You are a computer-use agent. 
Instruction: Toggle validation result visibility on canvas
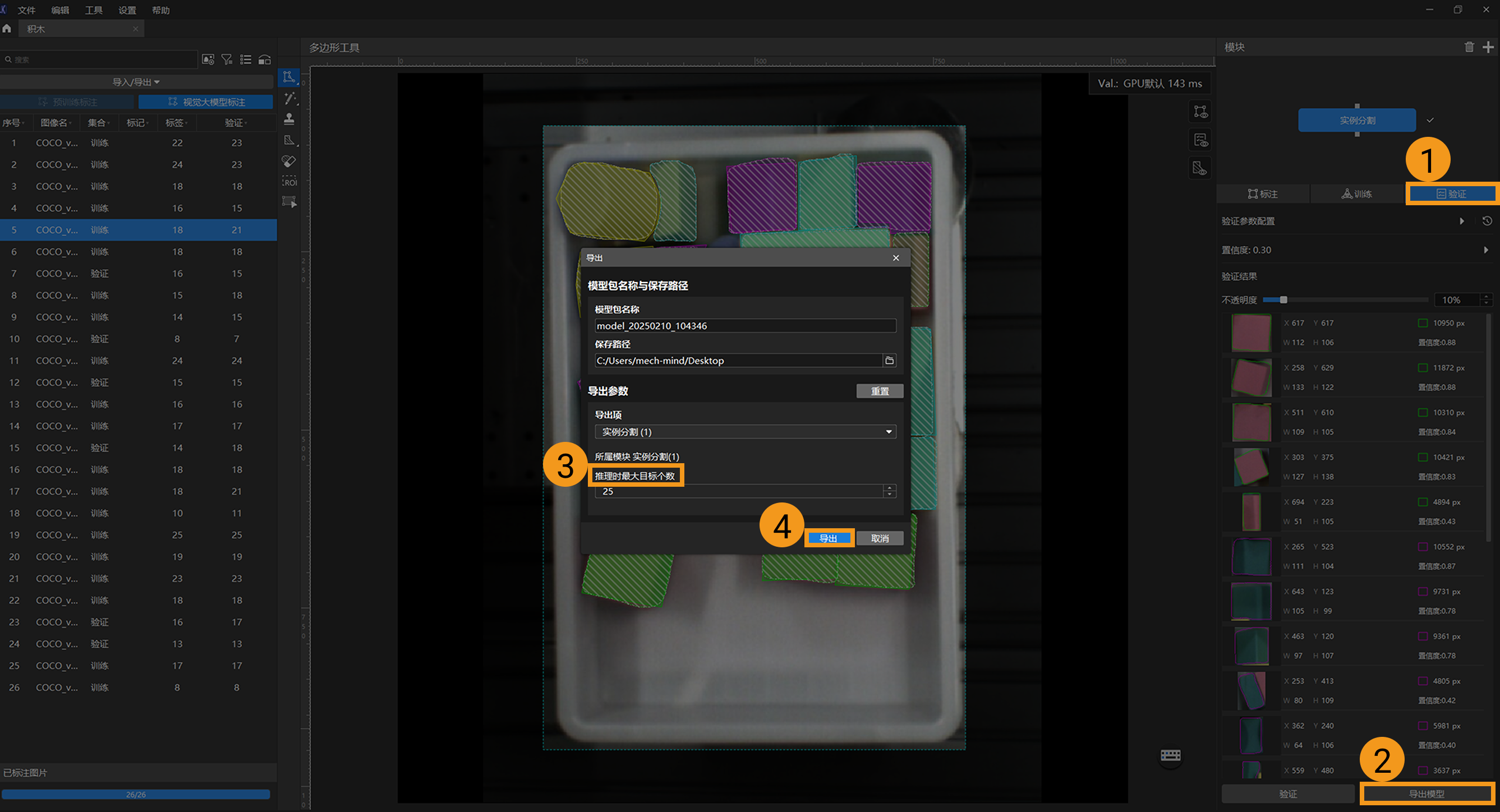pos(1200,140)
